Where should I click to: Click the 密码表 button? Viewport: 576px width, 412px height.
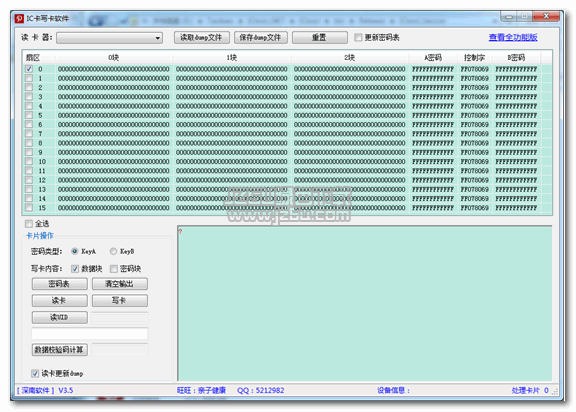(x=60, y=284)
